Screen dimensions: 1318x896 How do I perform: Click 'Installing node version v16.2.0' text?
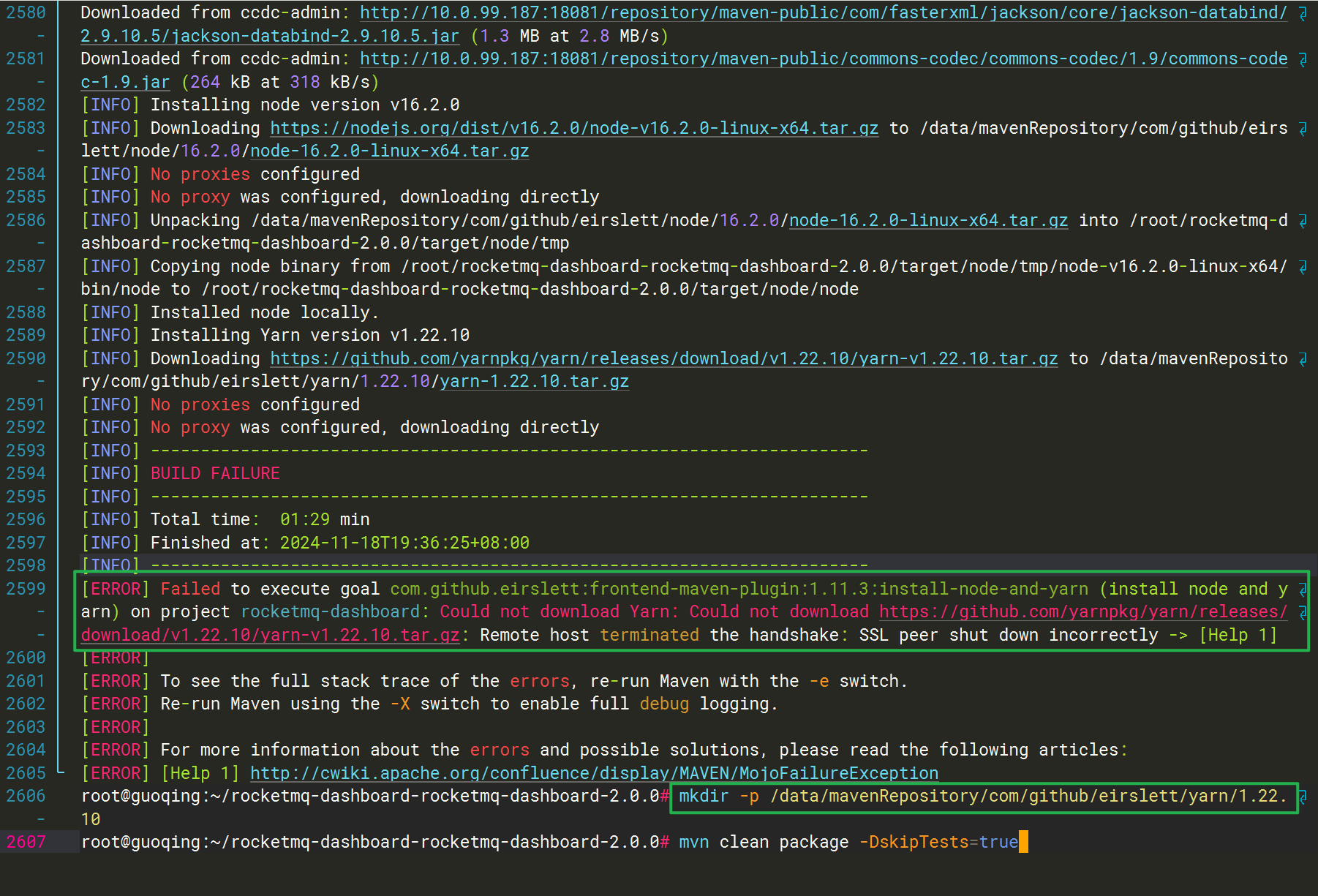(x=305, y=105)
